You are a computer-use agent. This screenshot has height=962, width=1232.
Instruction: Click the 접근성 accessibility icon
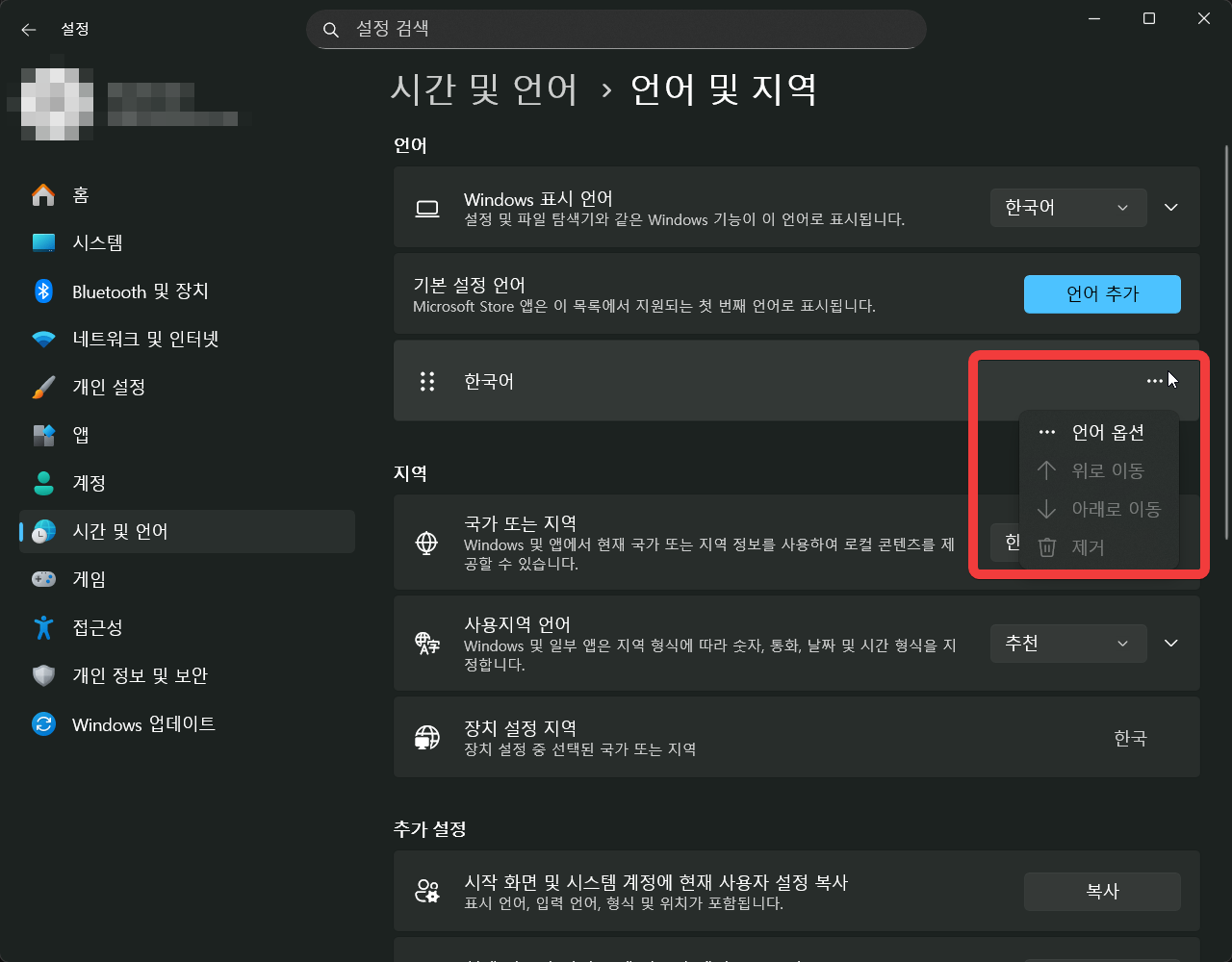[x=43, y=627]
